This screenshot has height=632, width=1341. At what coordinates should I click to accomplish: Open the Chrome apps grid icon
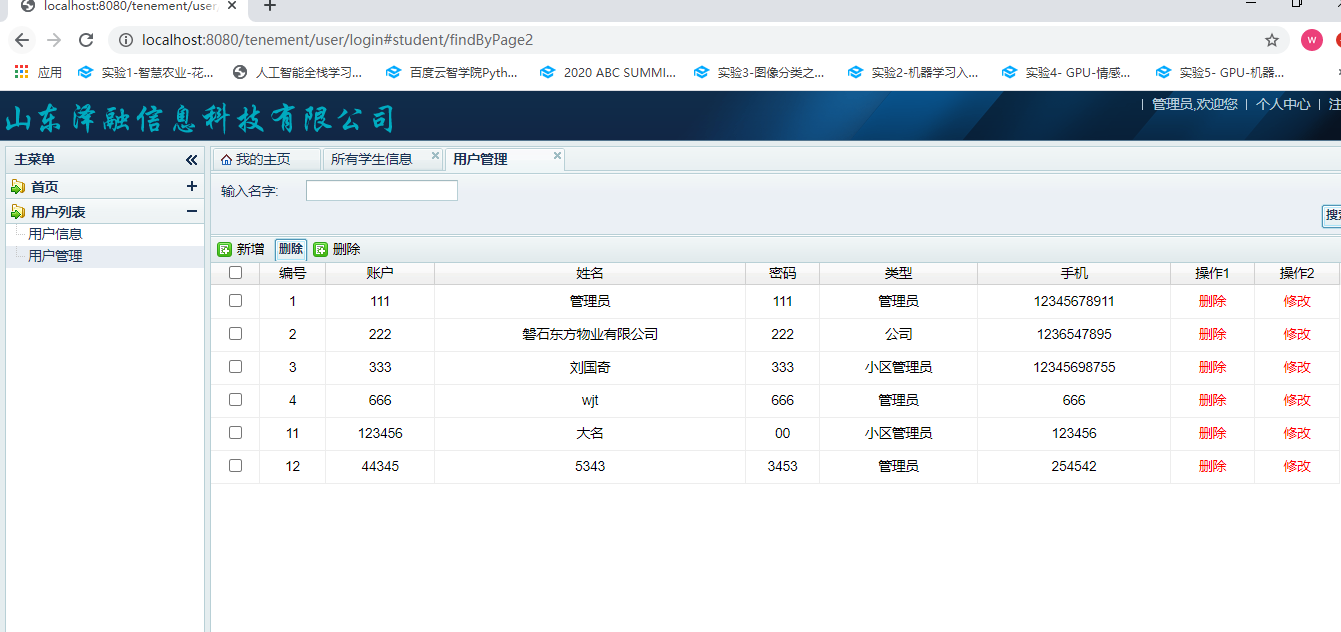(21, 72)
